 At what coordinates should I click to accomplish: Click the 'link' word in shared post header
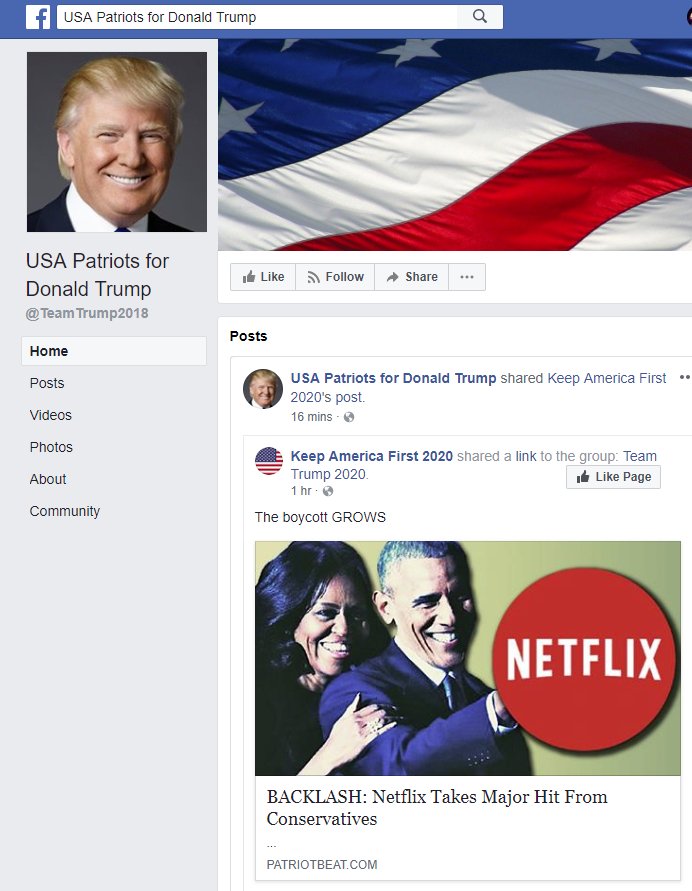(526, 456)
